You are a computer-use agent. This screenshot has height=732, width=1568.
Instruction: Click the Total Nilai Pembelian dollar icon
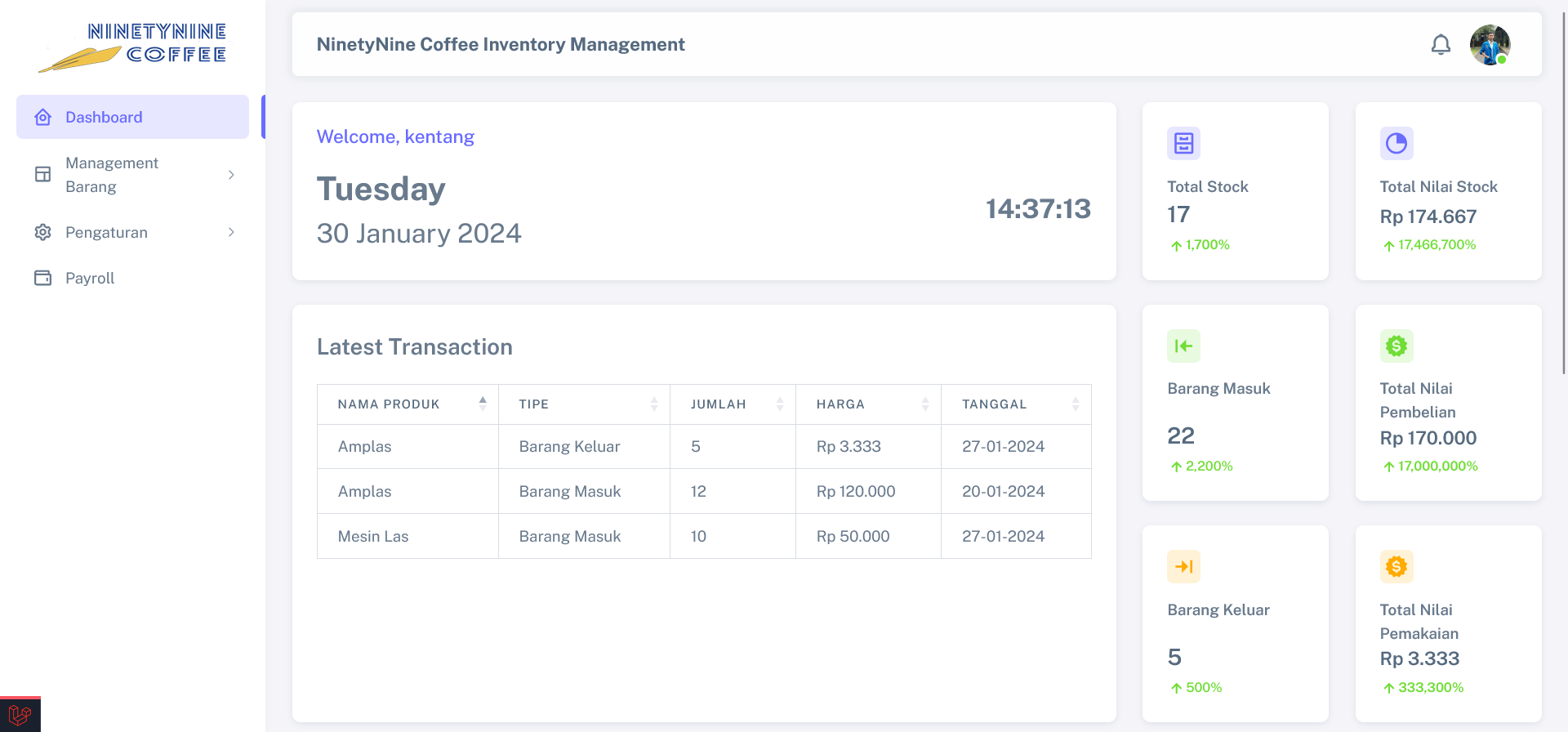[x=1396, y=346]
